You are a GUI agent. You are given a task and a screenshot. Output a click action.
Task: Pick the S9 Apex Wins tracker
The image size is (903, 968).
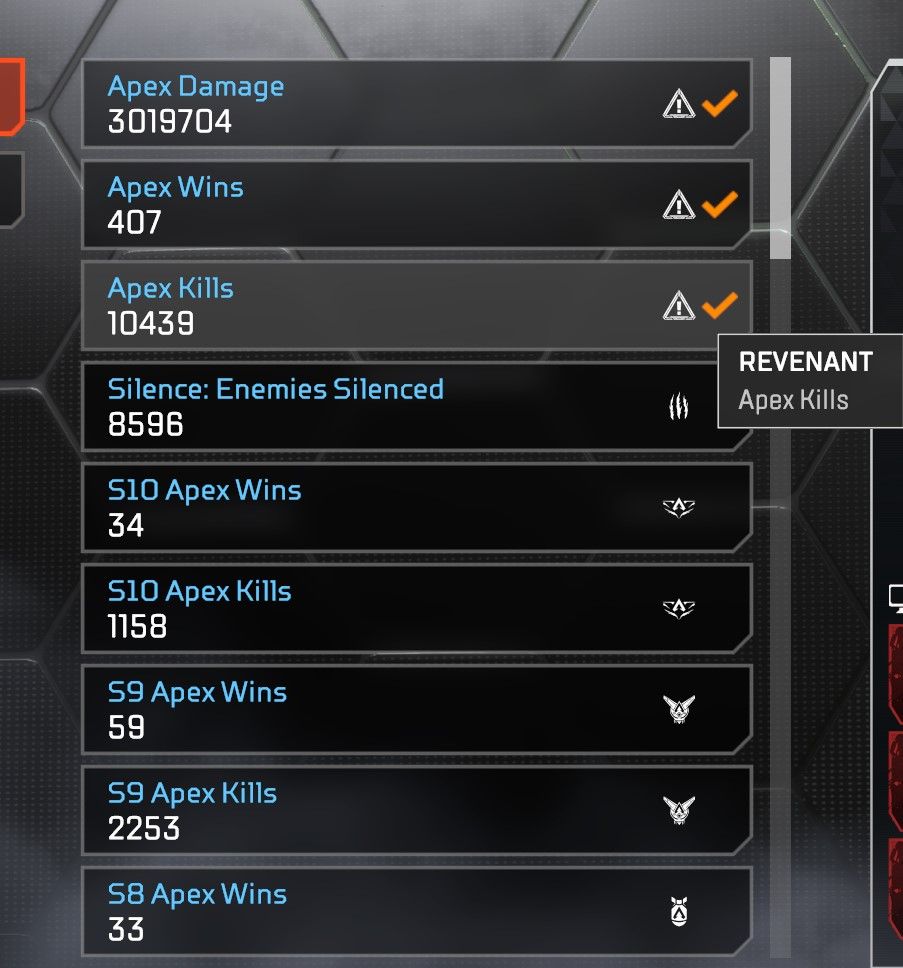click(x=417, y=709)
